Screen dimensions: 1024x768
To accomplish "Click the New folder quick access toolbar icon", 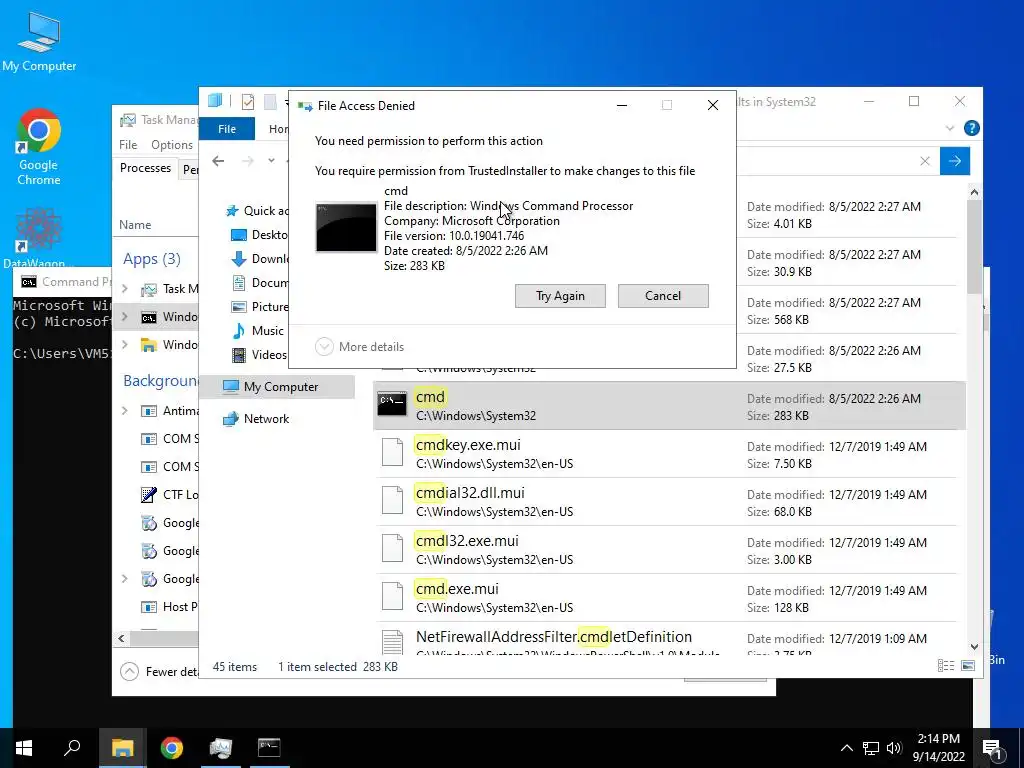I will coord(270,101).
